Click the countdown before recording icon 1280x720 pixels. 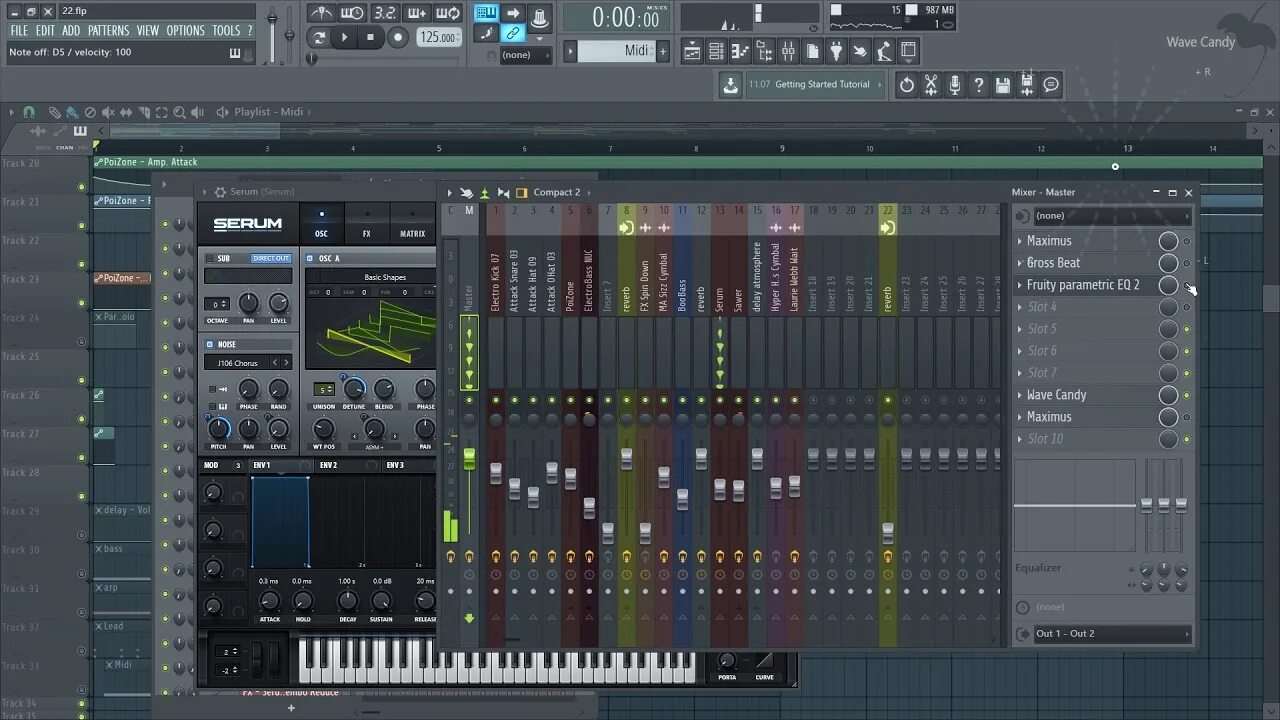click(x=384, y=13)
